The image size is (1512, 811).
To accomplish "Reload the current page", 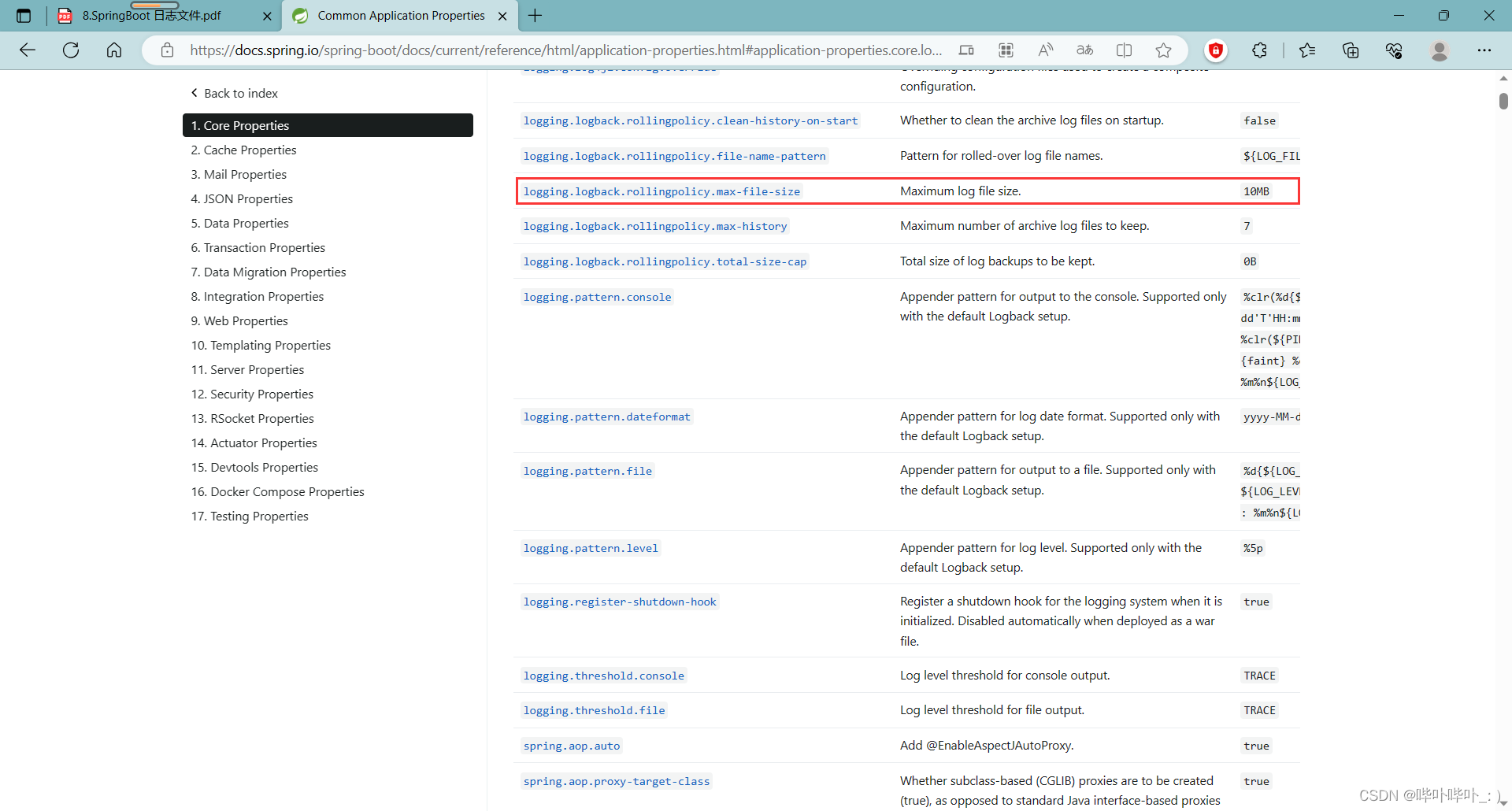I will click(71, 50).
